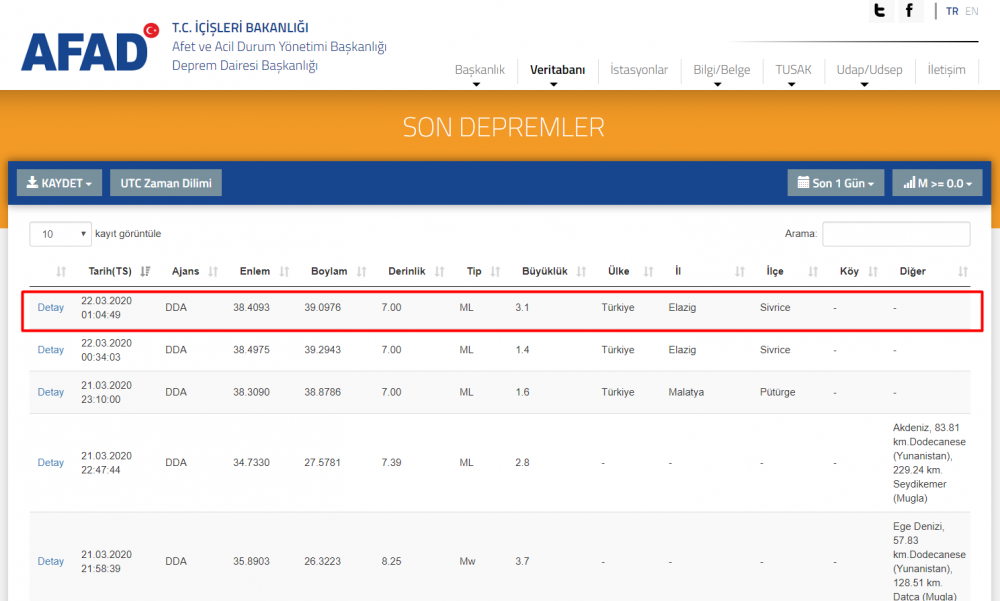Sort table by Boylam column arrows
This screenshot has width=1000, height=601.
[361, 271]
